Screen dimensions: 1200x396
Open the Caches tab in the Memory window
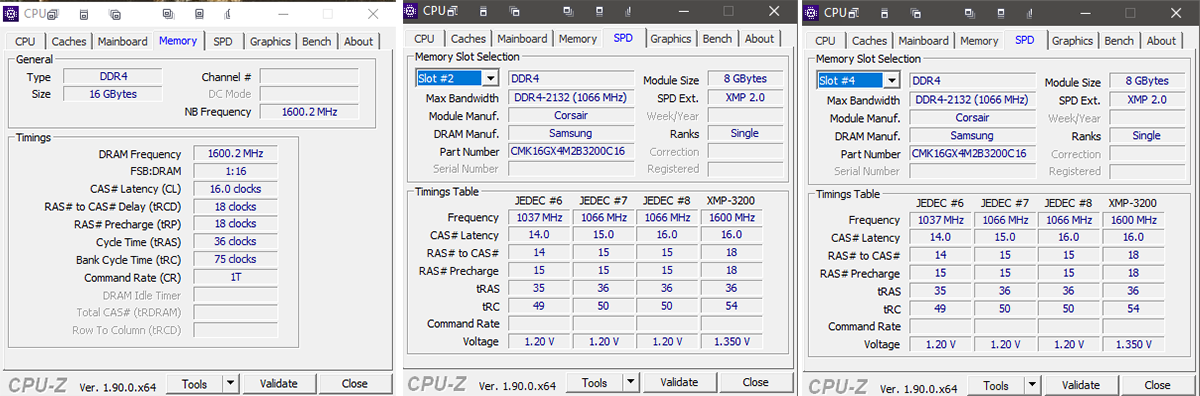tap(69, 42)
